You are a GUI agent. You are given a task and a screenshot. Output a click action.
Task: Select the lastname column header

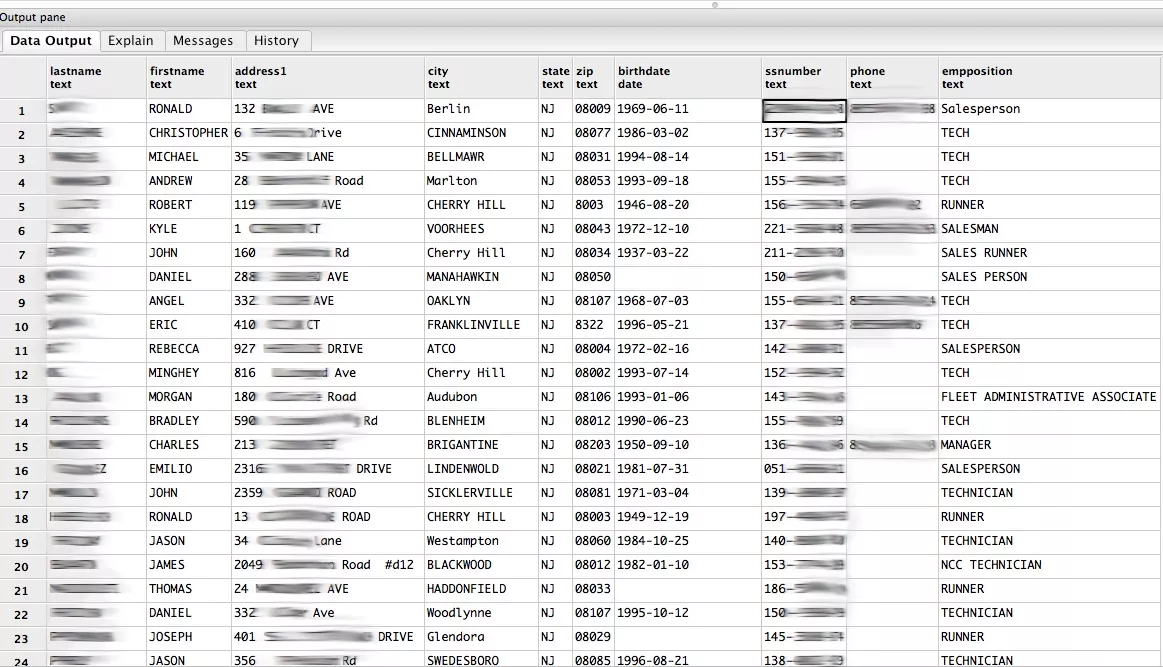tap(96, 77)
